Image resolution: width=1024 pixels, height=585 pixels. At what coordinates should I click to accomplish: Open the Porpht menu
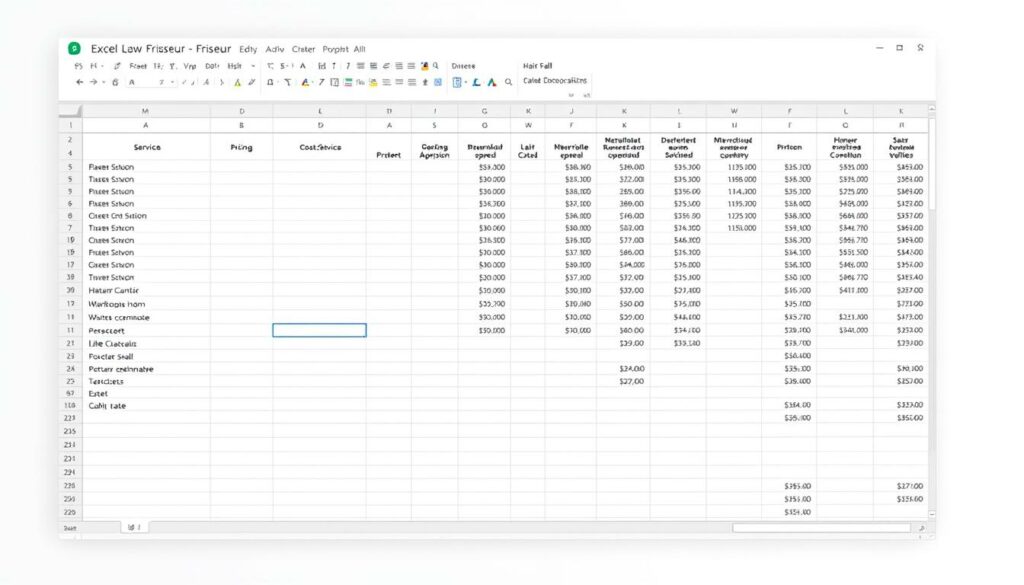(335, 49)
